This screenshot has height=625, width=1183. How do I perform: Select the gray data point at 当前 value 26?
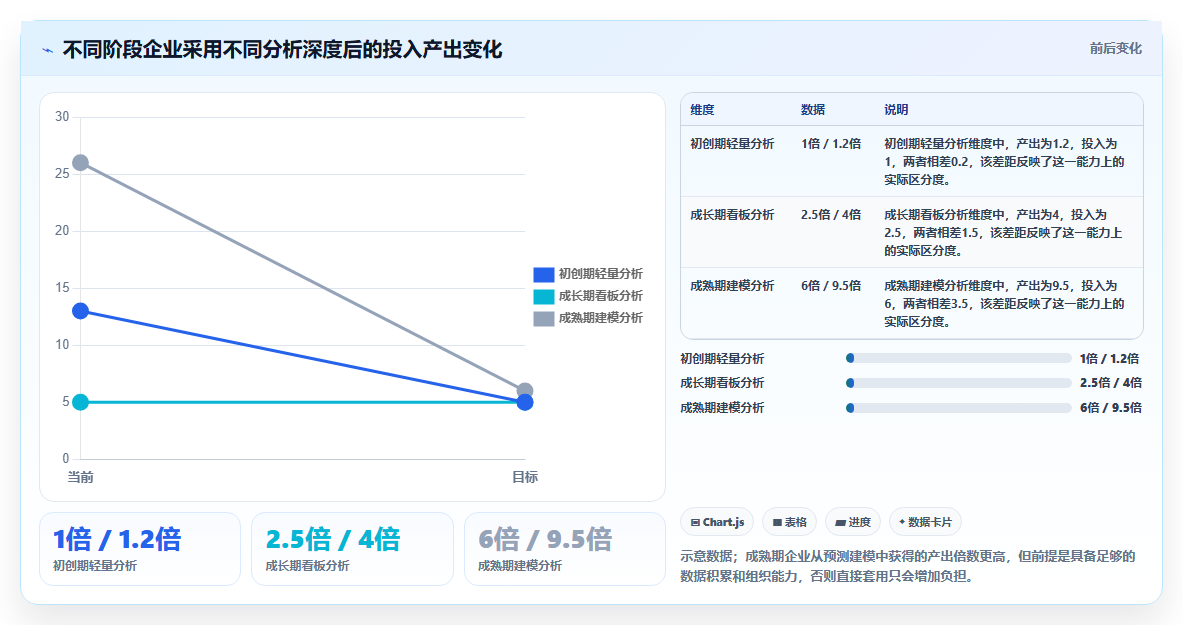[x=81, y=163]
